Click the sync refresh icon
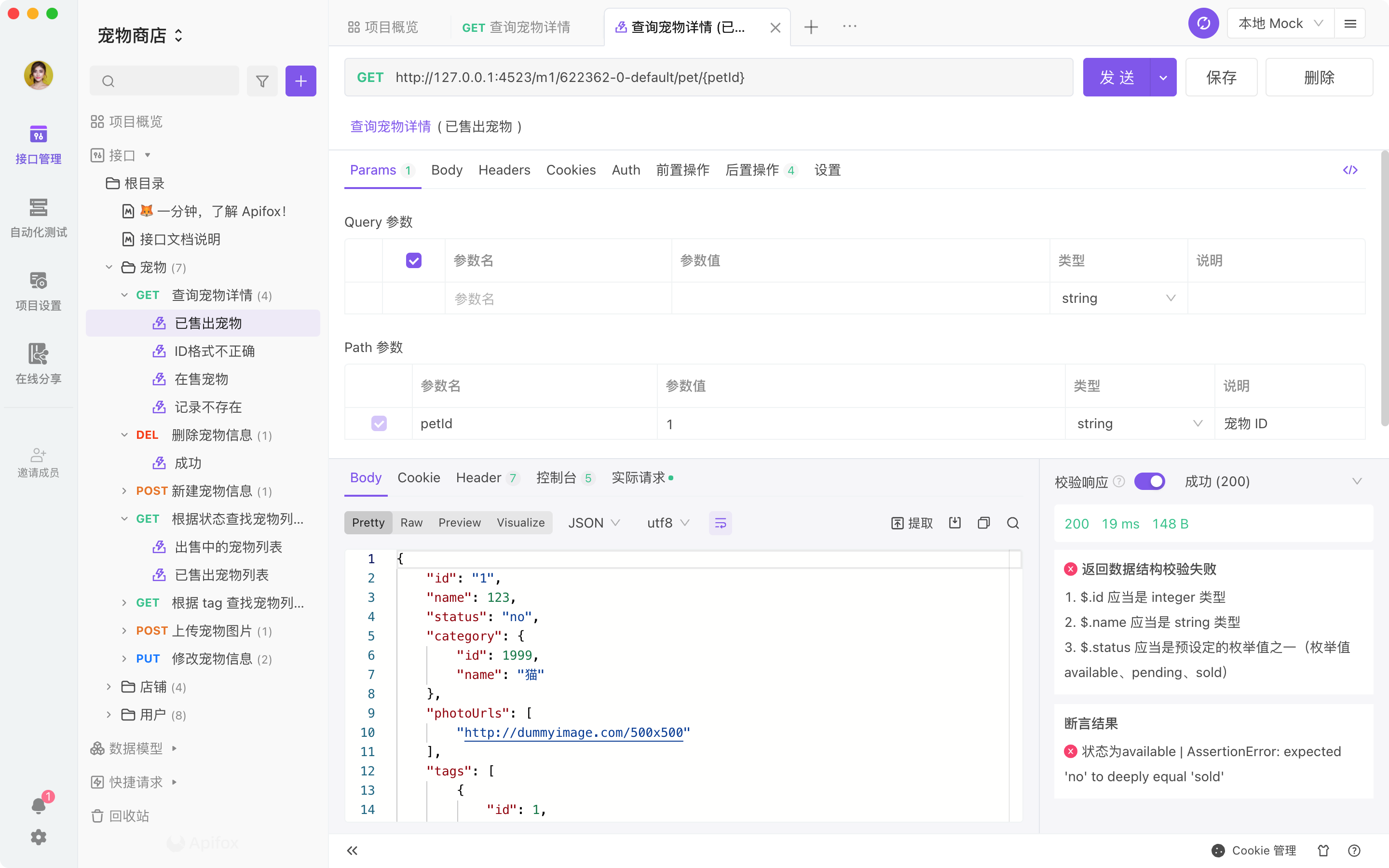Viewport: 1389px width, 868px height. tap(1204, 24)
